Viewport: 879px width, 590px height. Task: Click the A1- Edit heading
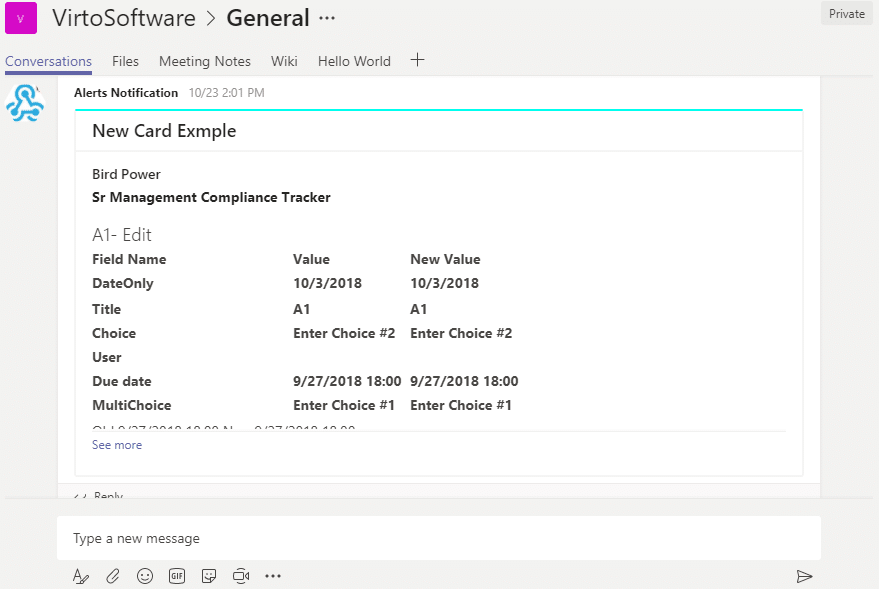click(122, 235)
